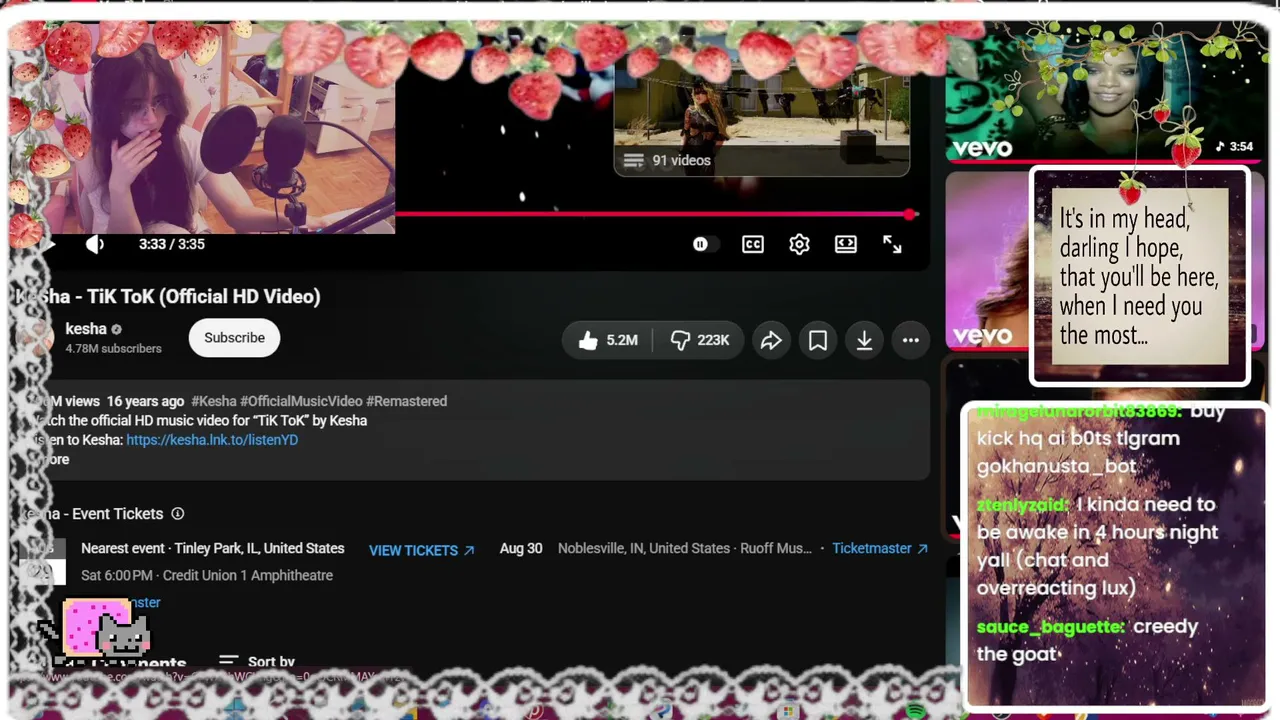Subscribe to the kesha channel

pyautogui.click(x=234, y=338)
